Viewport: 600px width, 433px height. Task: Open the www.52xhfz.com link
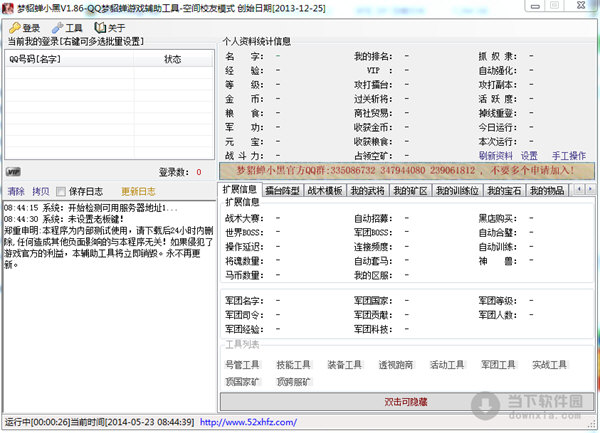pos(248,422)
